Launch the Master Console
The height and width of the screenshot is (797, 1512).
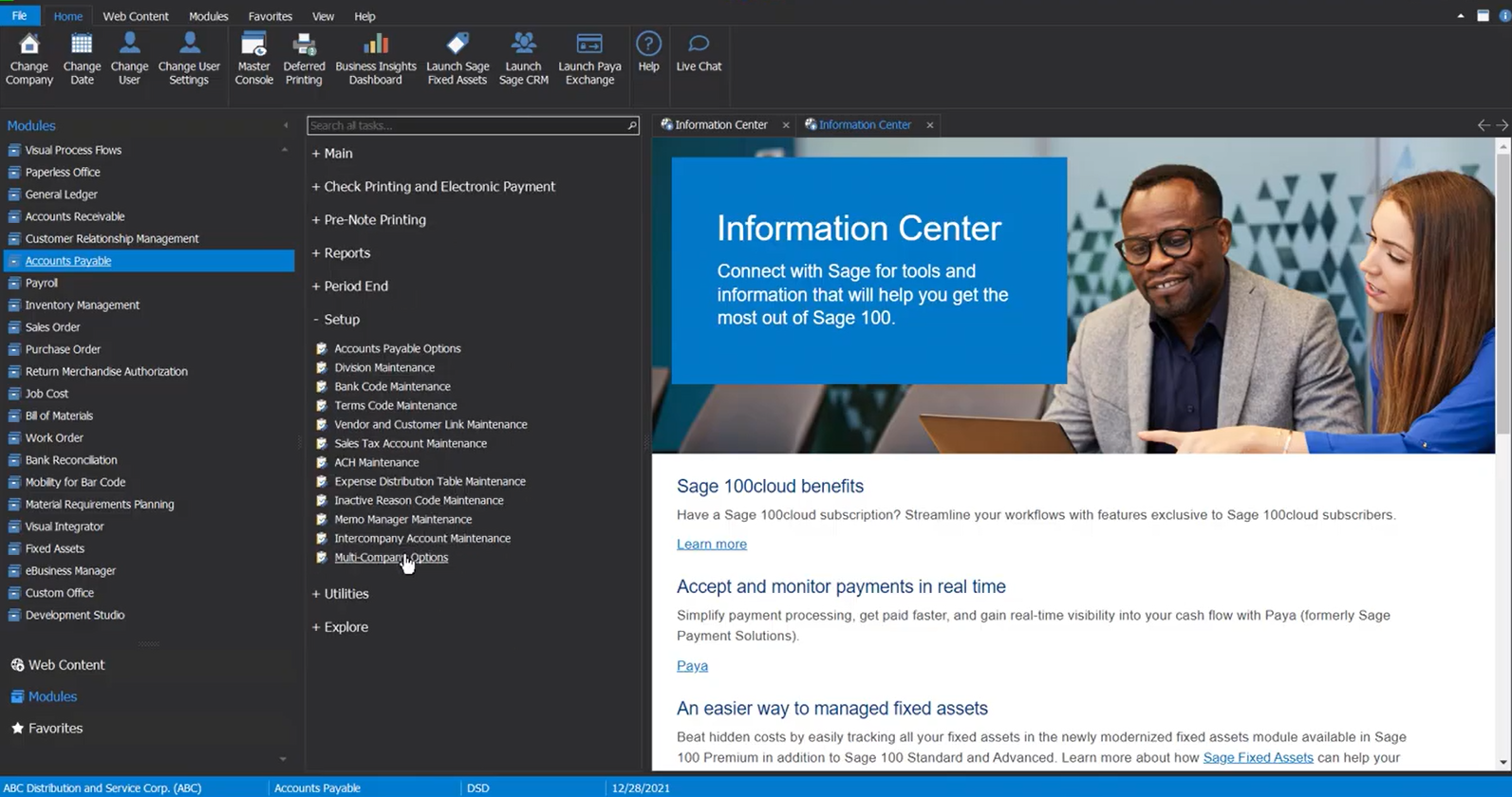pyautogui.click(x=253, y=59)
